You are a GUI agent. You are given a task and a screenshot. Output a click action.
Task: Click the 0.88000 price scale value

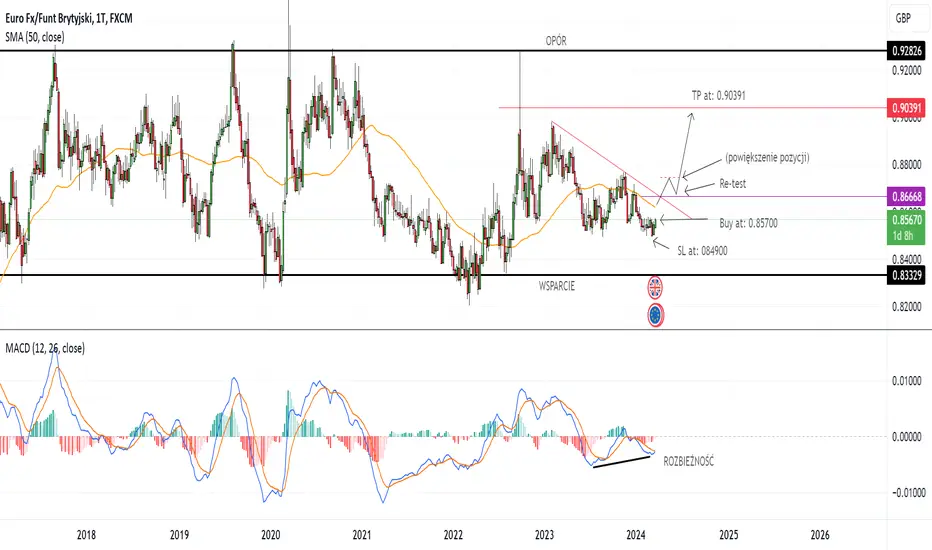tap(907, 165)
